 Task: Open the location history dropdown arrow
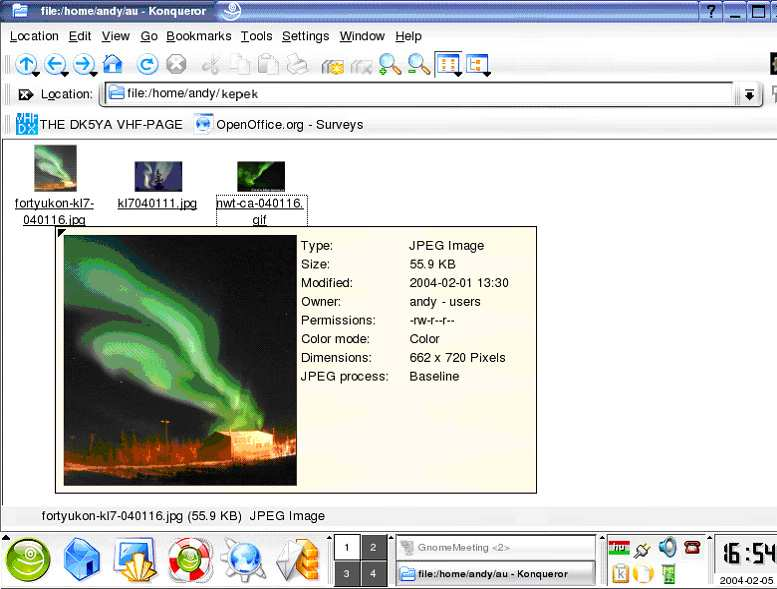749,94
